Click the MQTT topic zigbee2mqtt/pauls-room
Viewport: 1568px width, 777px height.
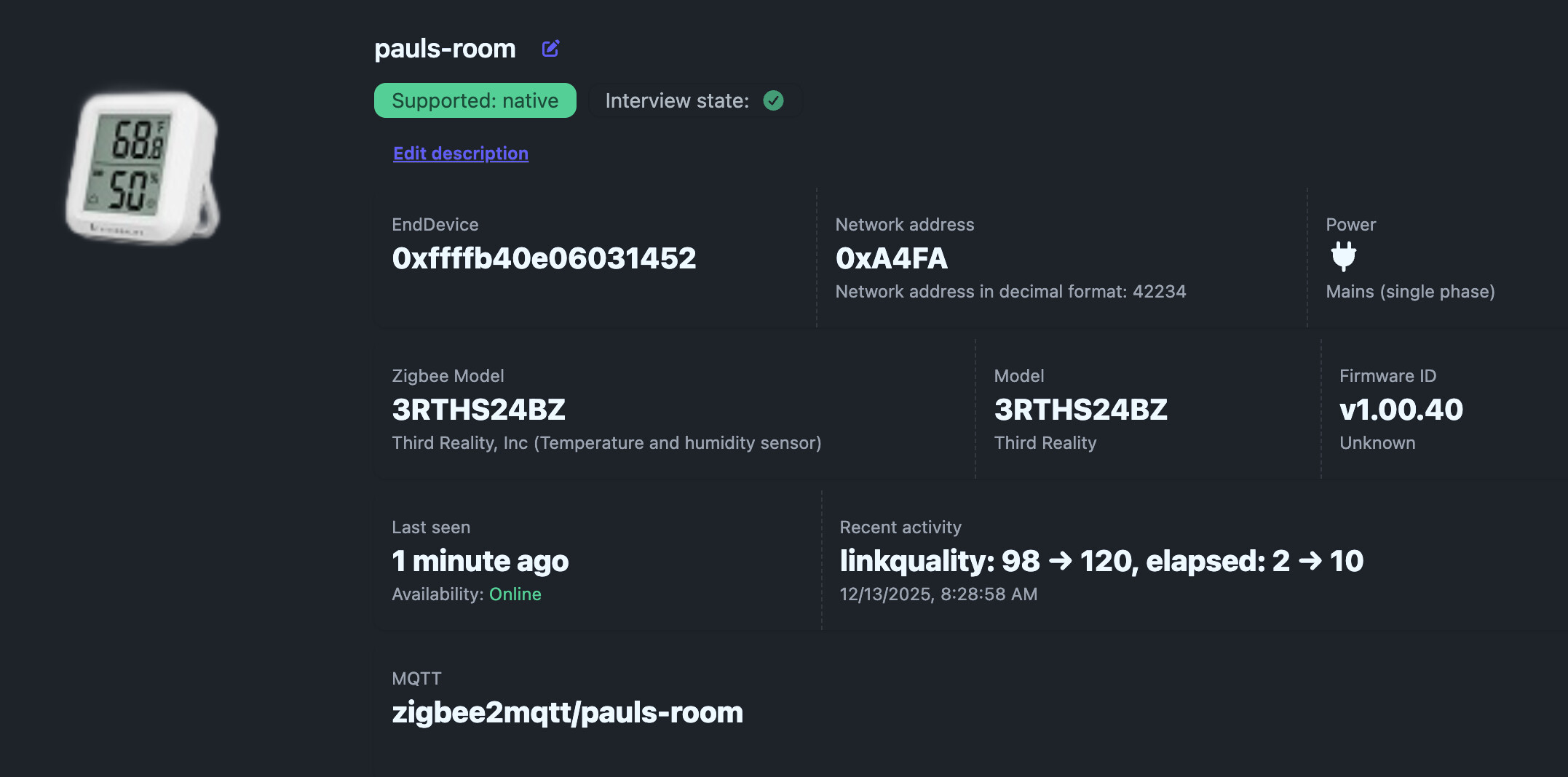pyautogui.click(x=567, y=712)
